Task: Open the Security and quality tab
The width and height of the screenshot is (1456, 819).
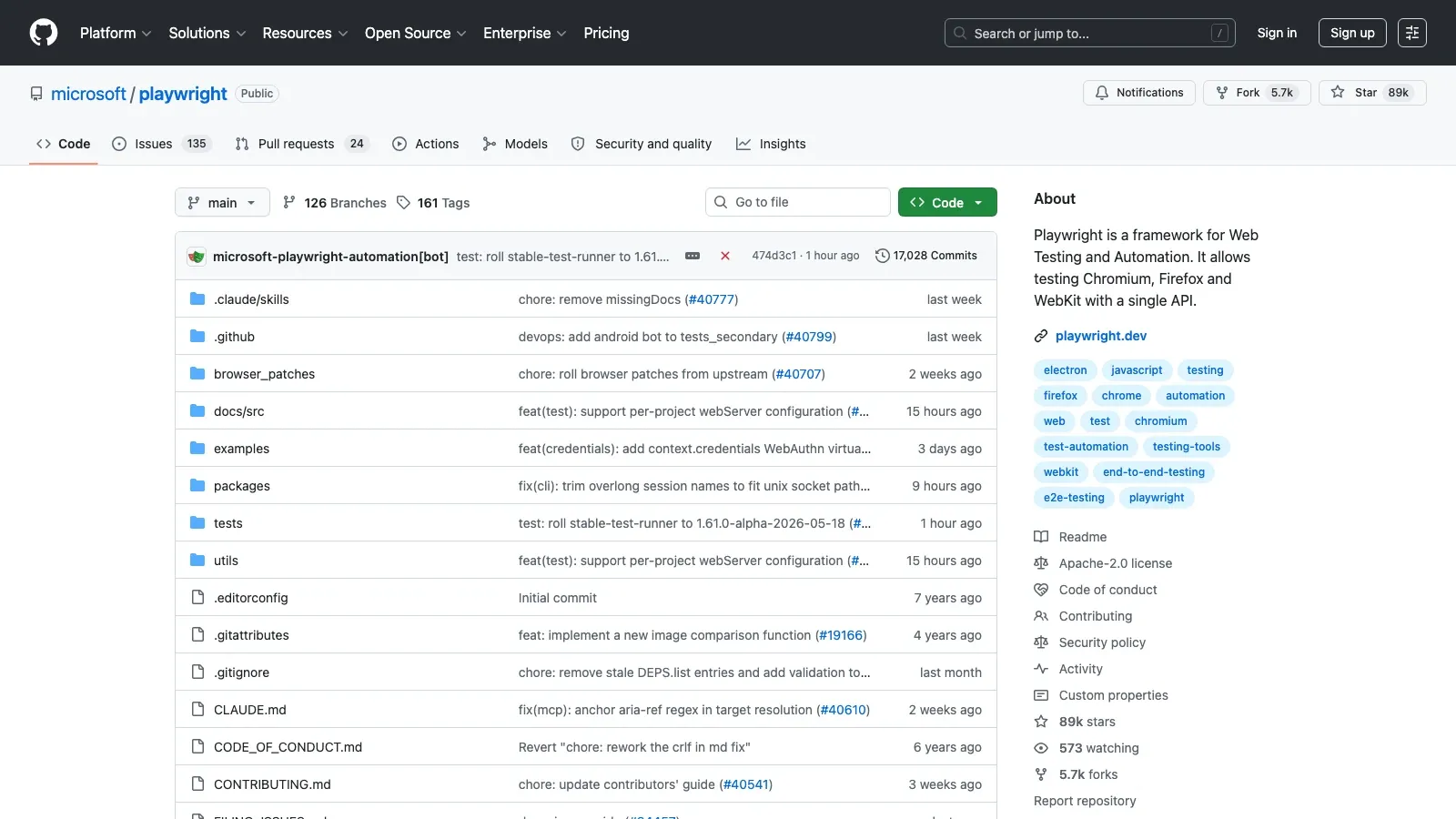Action: click(642, 144)
